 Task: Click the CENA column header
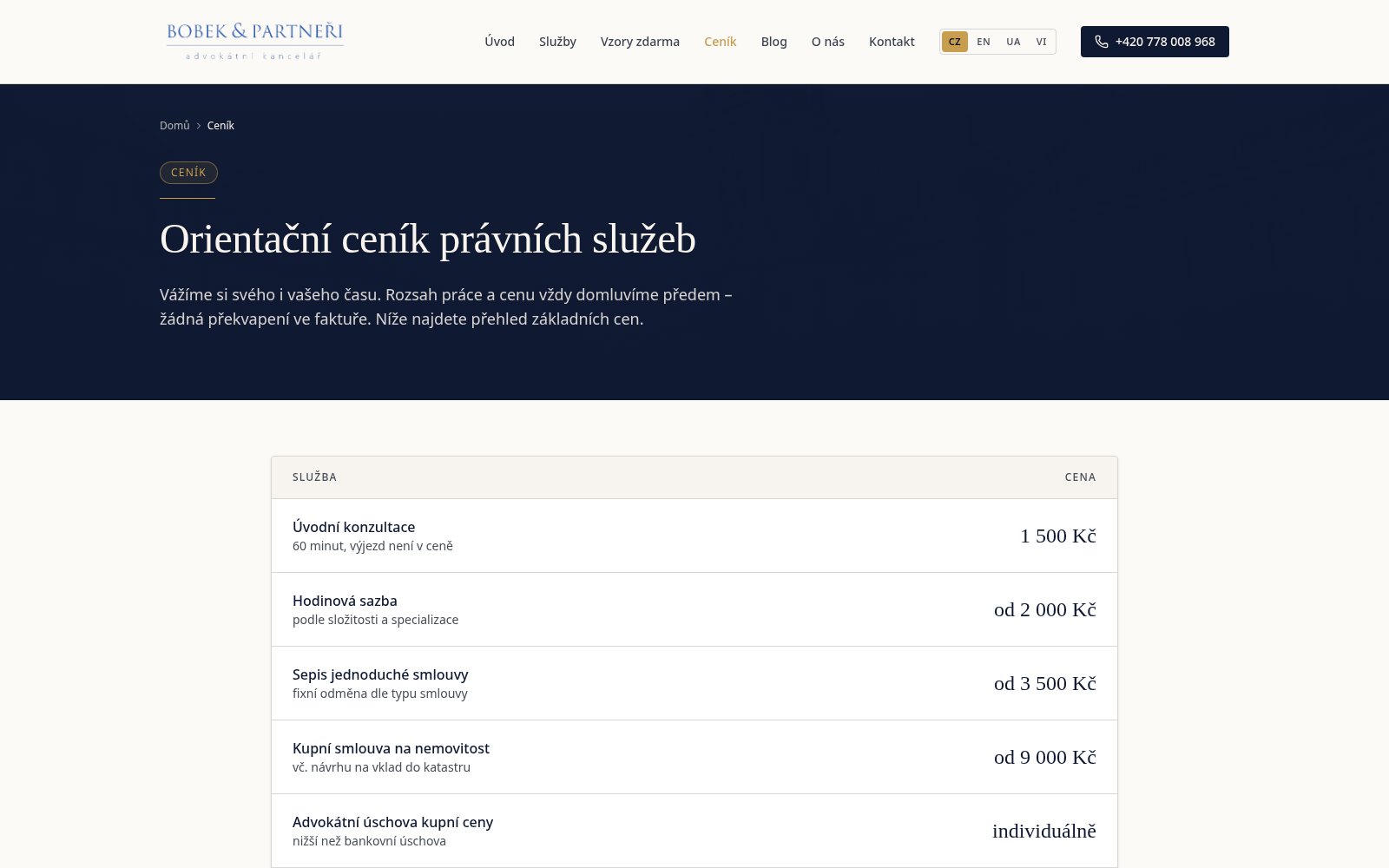(1081, 477)
